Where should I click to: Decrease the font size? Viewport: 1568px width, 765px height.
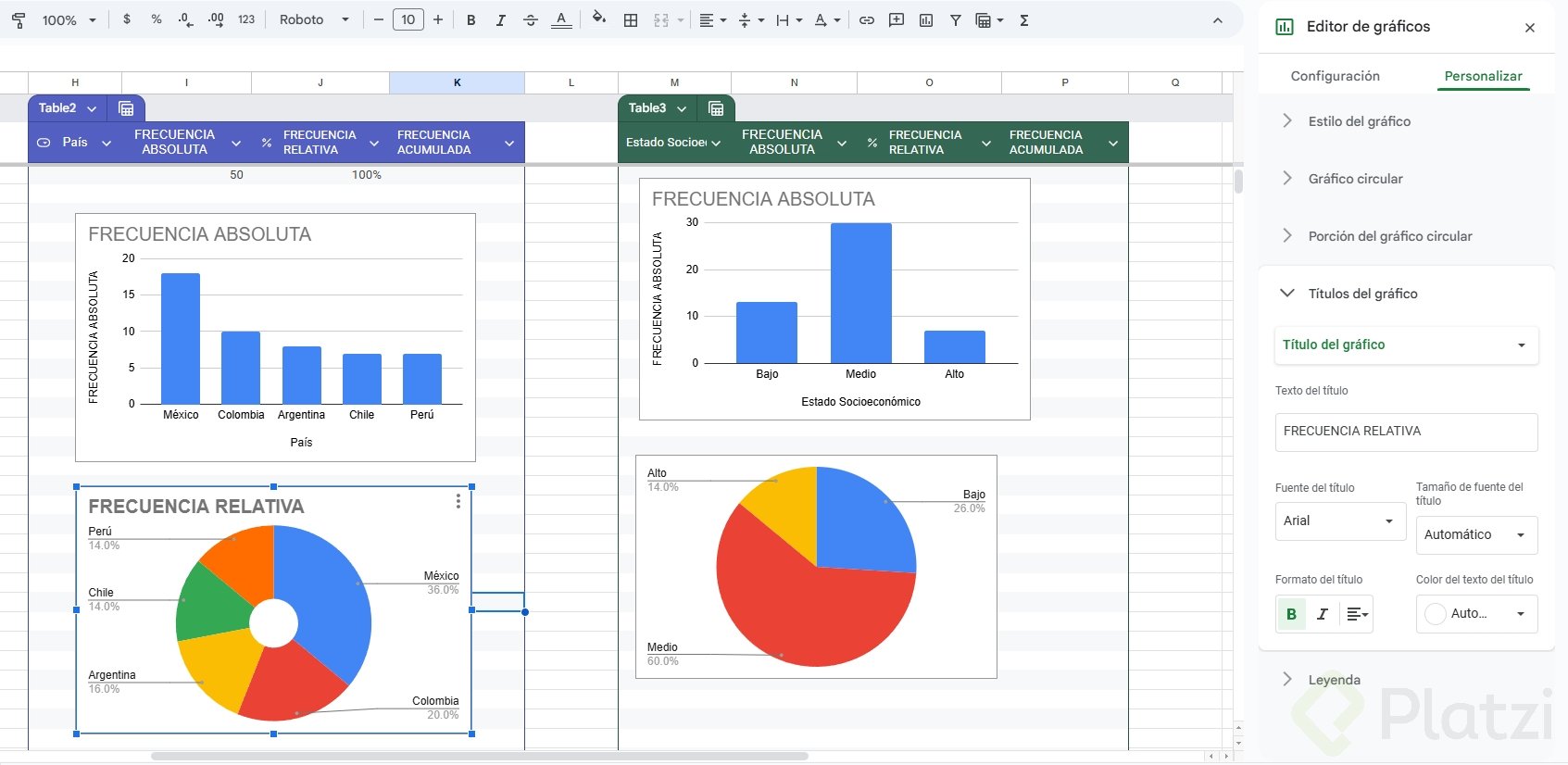[x=378, y=19]
